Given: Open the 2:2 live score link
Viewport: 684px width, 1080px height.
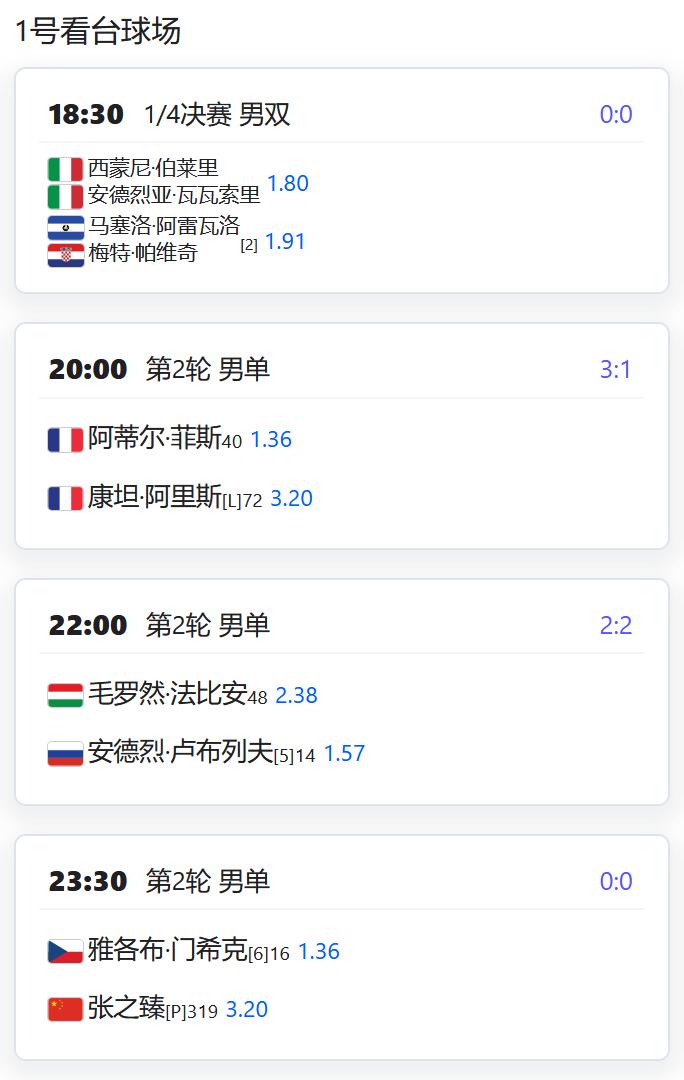Looking at the screenshot, I should pos(617,623).
